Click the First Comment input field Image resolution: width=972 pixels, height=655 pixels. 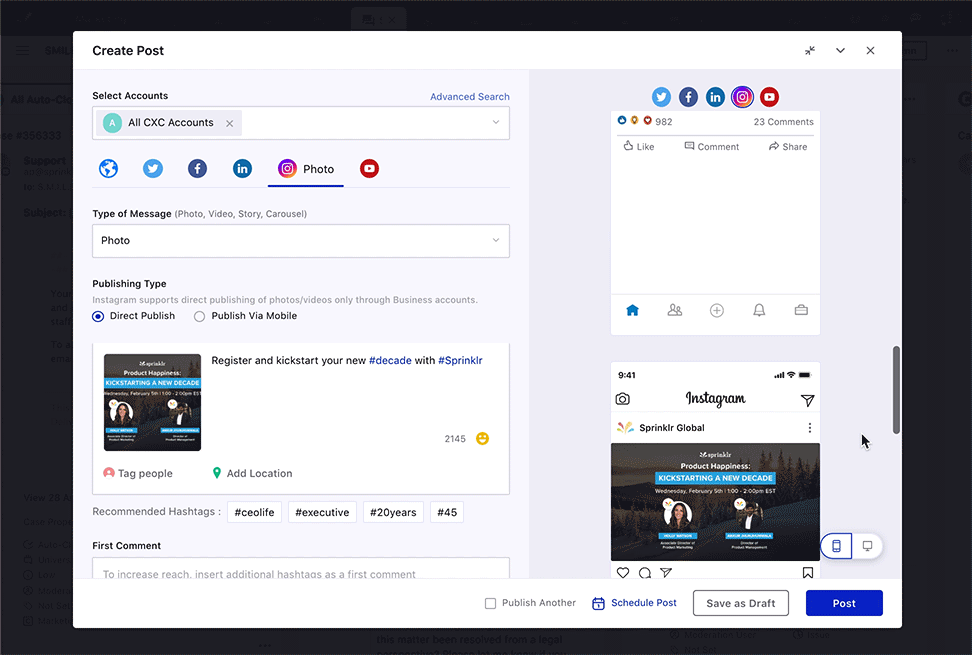[301, 569]
